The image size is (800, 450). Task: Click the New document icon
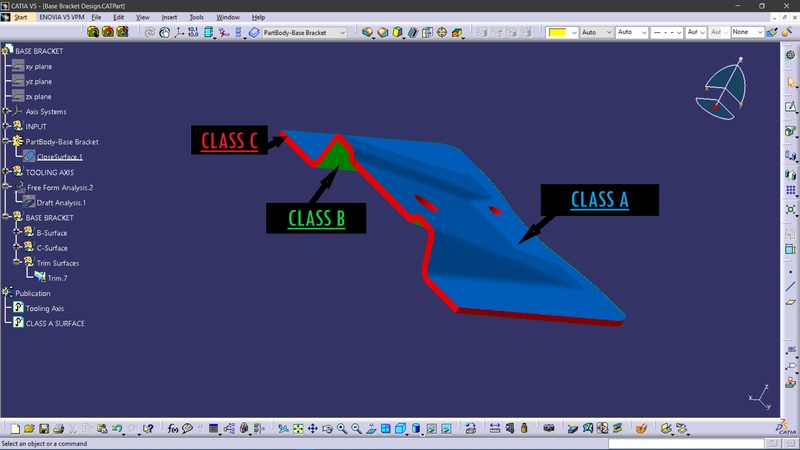point(15,429)
